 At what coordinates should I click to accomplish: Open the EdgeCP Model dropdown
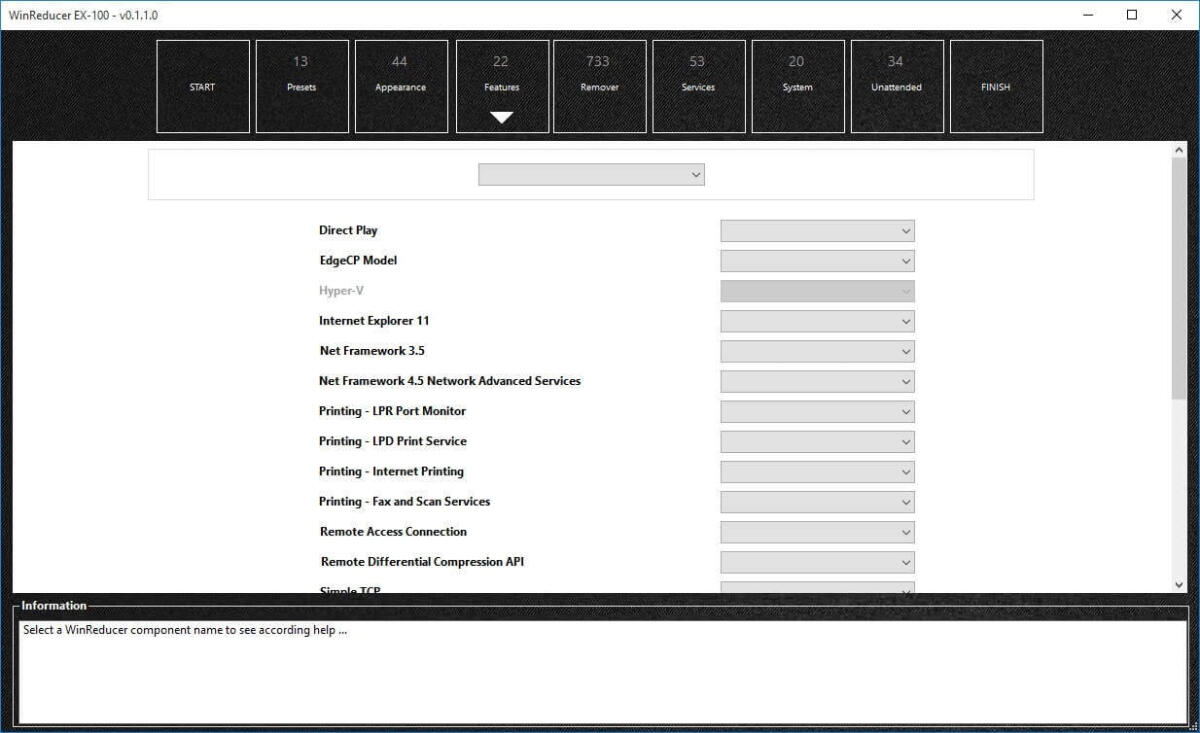[816, 260]
